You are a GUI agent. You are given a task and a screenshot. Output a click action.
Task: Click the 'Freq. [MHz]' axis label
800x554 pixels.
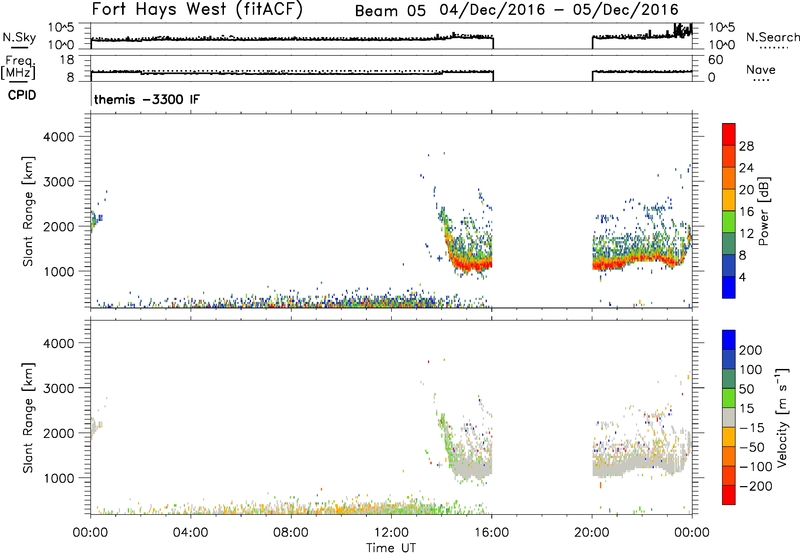18,68
